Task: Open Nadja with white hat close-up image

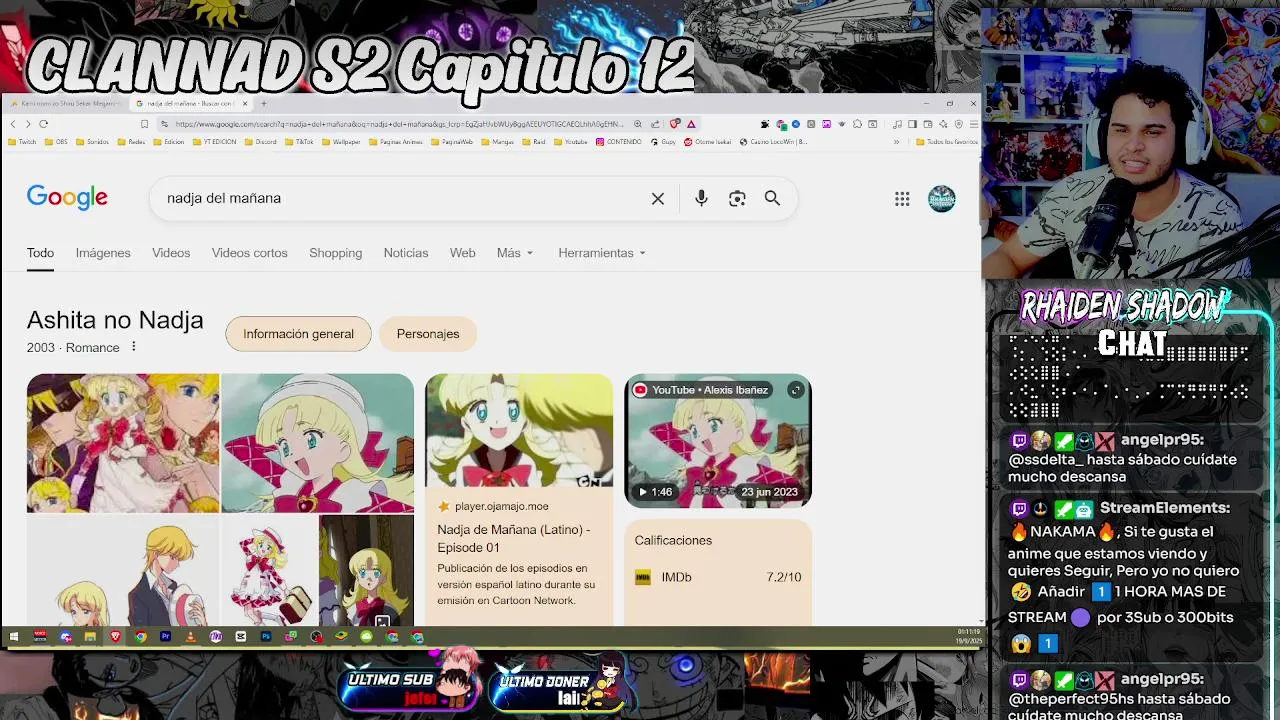Action: 317,443
